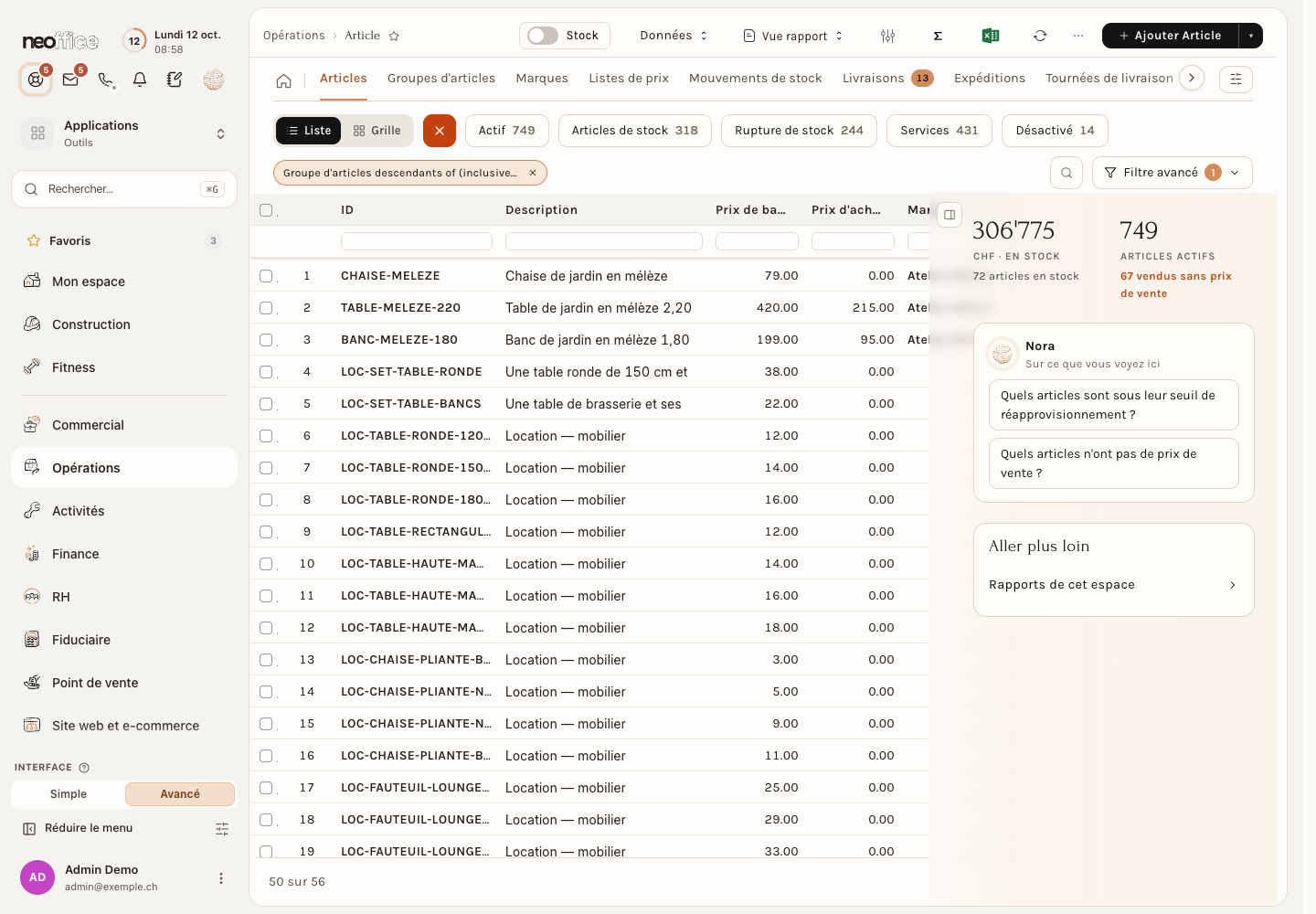The height and width of the screenshot is (914, 1316).
Task: Click the Excel export icon
Action: 990,36
